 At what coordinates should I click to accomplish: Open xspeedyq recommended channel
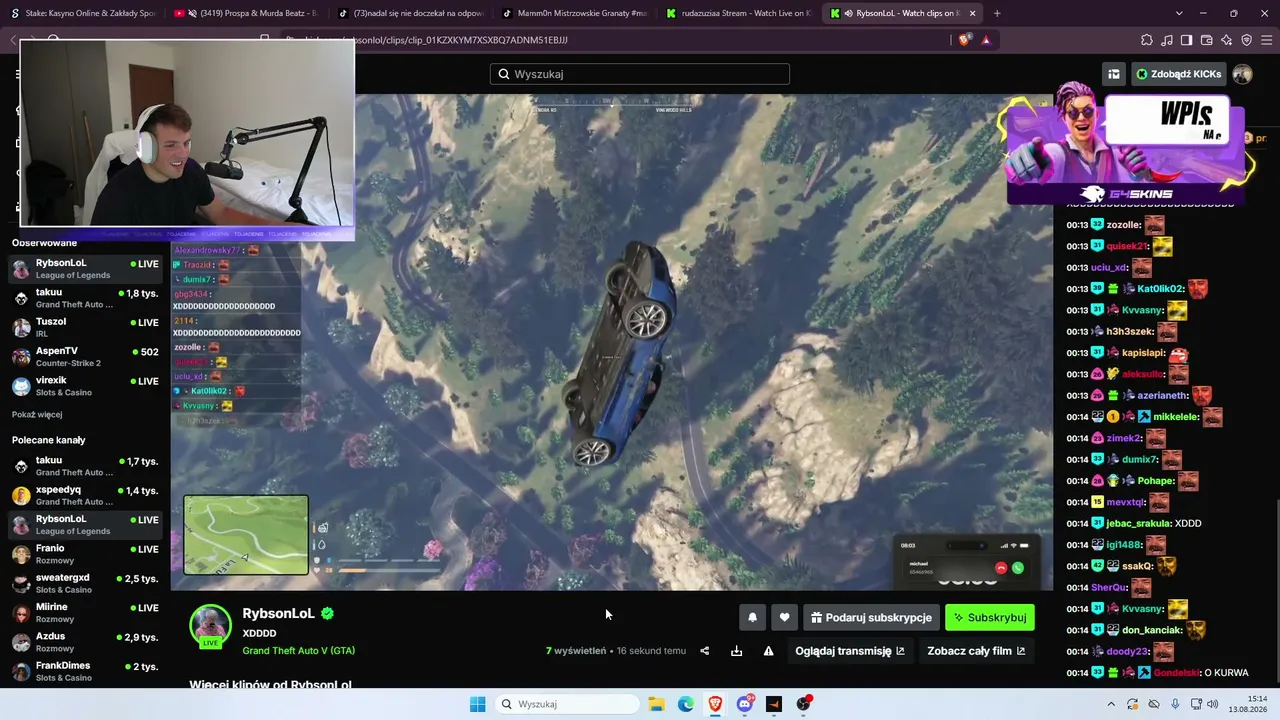click(x=85, y=495)
